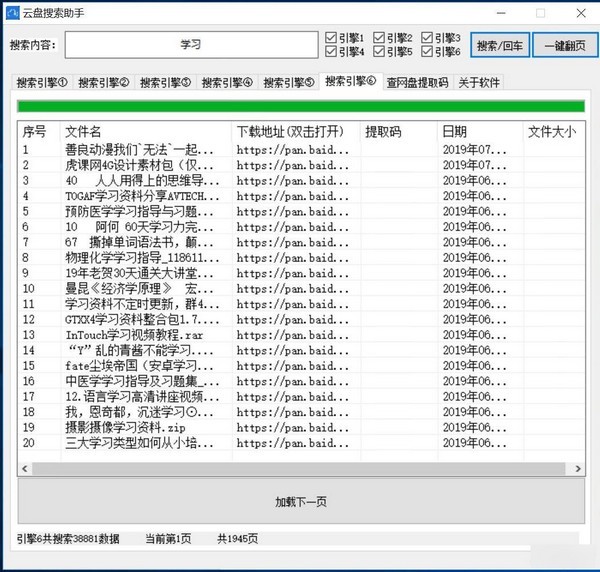
Task: Select row TOGAF学习资料分享AVTECH...
Action: click(301, 196)
